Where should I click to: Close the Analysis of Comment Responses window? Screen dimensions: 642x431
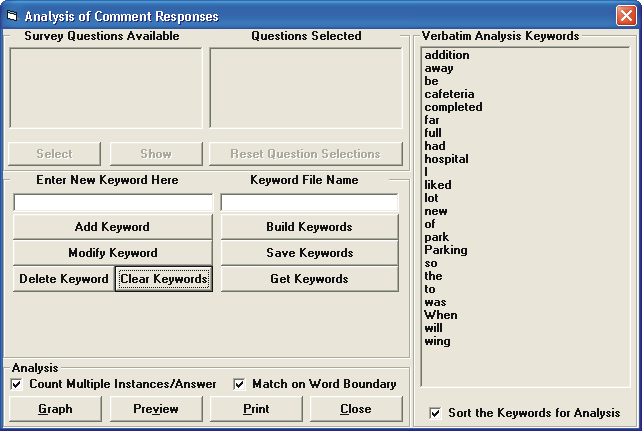pyautogui.click(x=626, y=16)
